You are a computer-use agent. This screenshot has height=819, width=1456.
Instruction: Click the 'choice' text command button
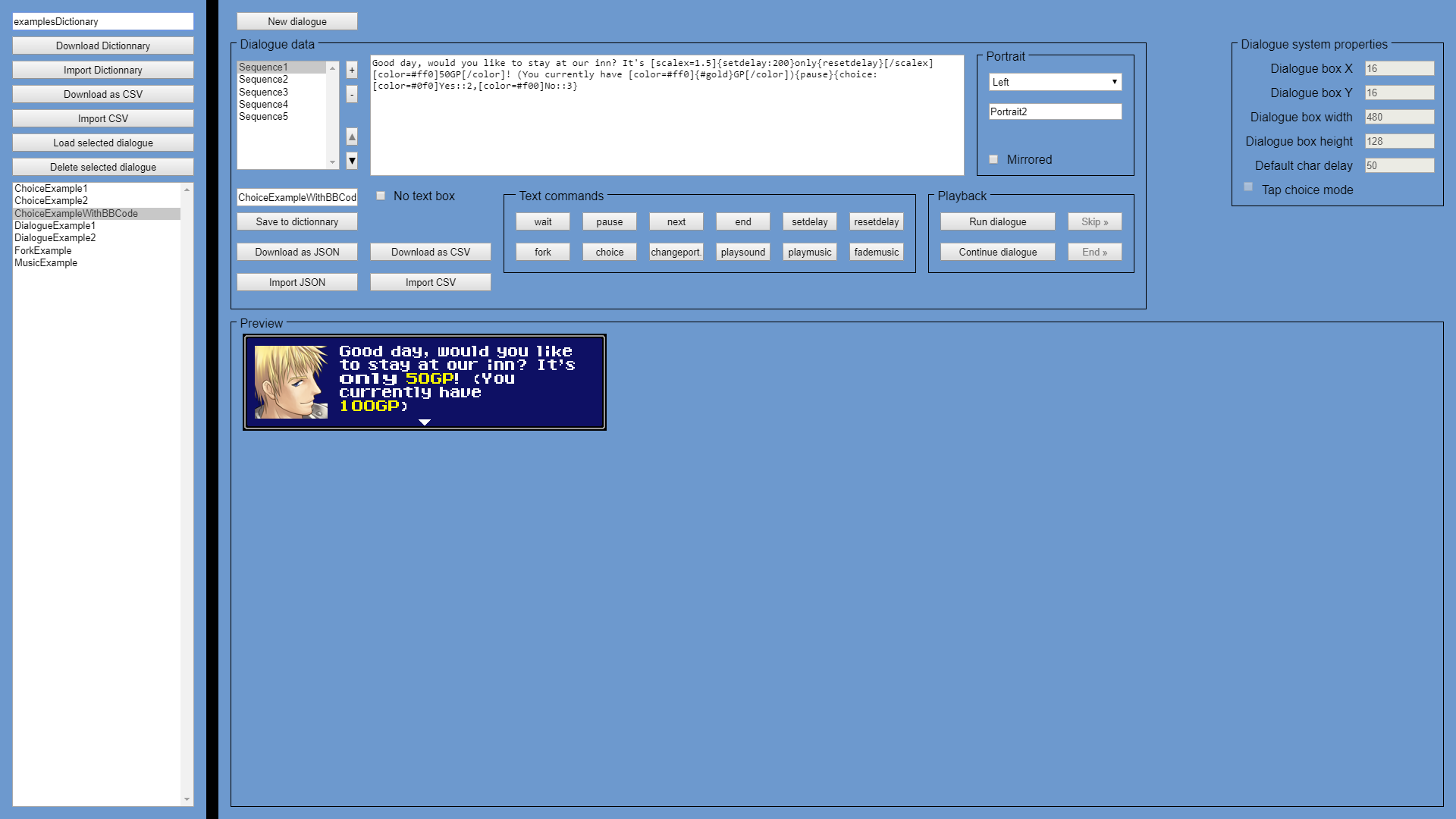(x=608, y=251)
